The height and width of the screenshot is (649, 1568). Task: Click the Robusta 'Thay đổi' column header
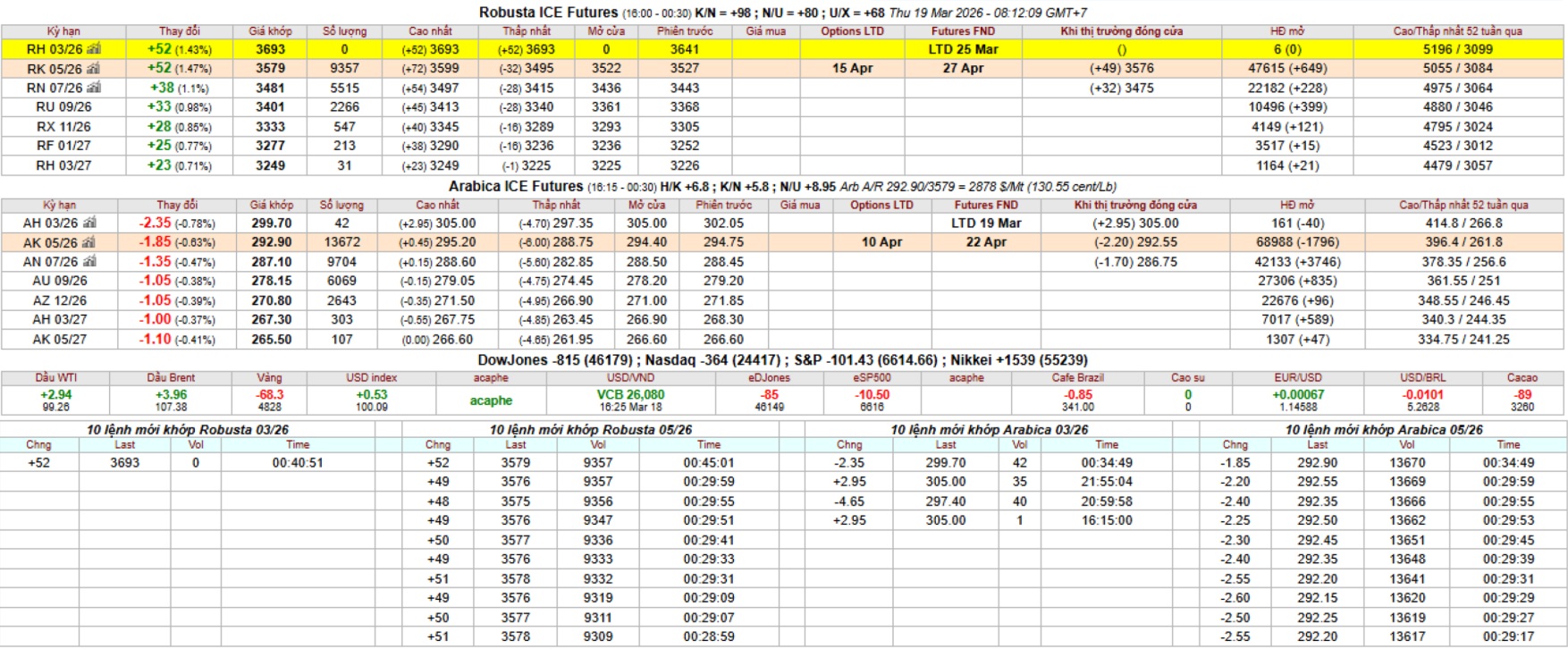coord(179,31)
